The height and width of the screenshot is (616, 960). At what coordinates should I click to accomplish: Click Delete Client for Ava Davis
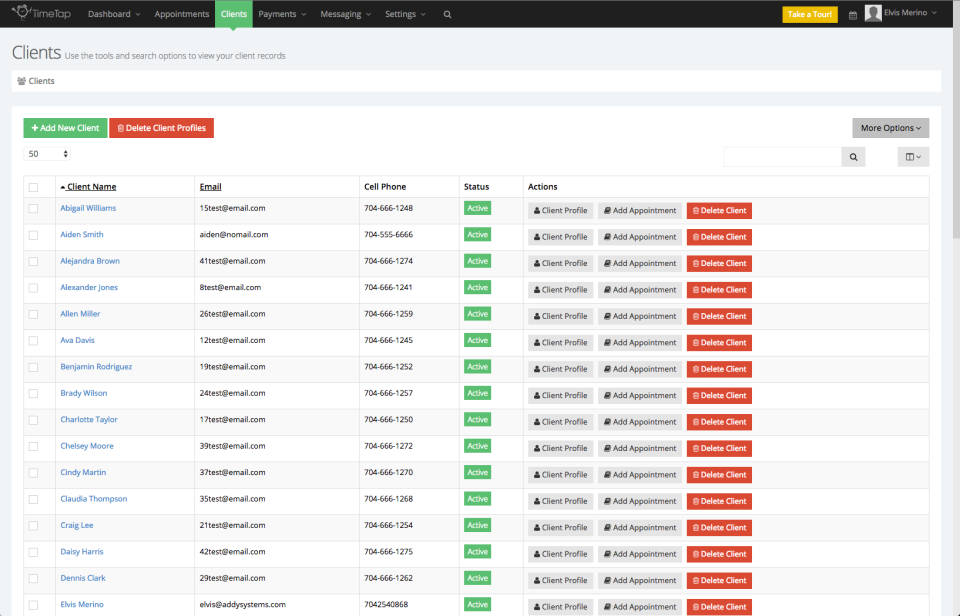coord(719,342)
